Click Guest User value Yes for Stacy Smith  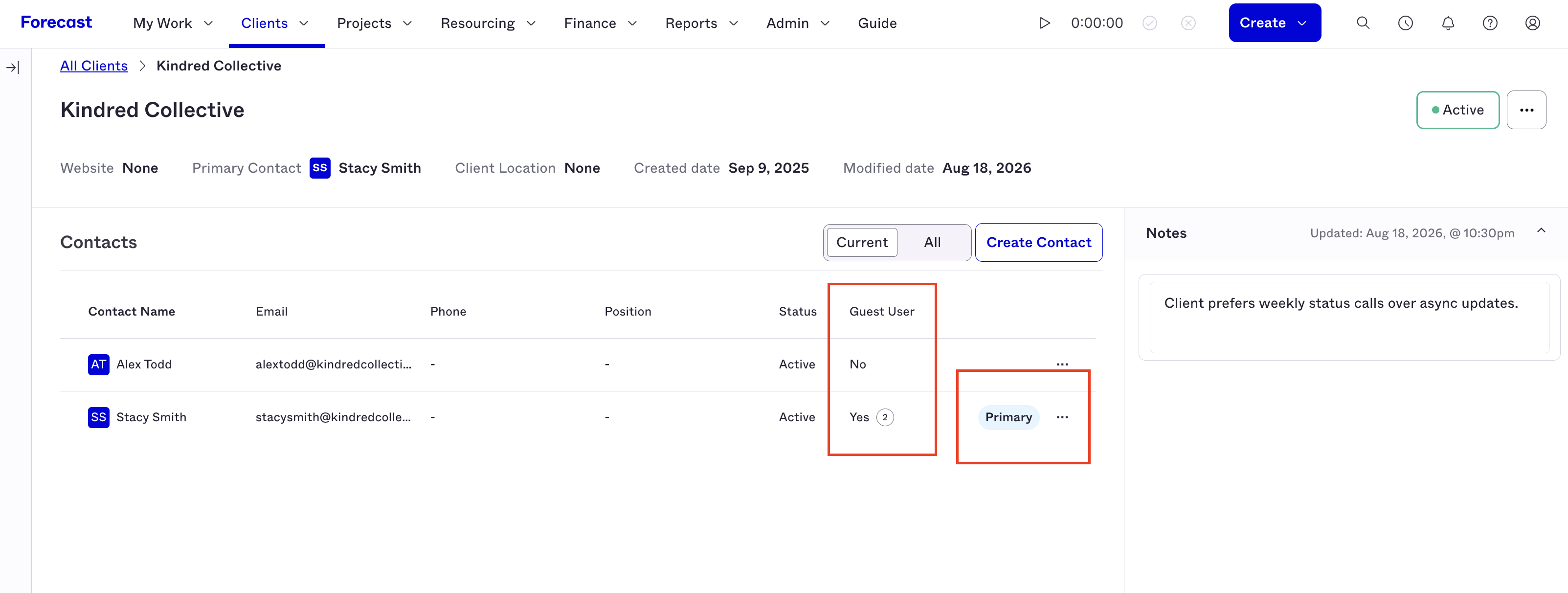tap(859, 417)
